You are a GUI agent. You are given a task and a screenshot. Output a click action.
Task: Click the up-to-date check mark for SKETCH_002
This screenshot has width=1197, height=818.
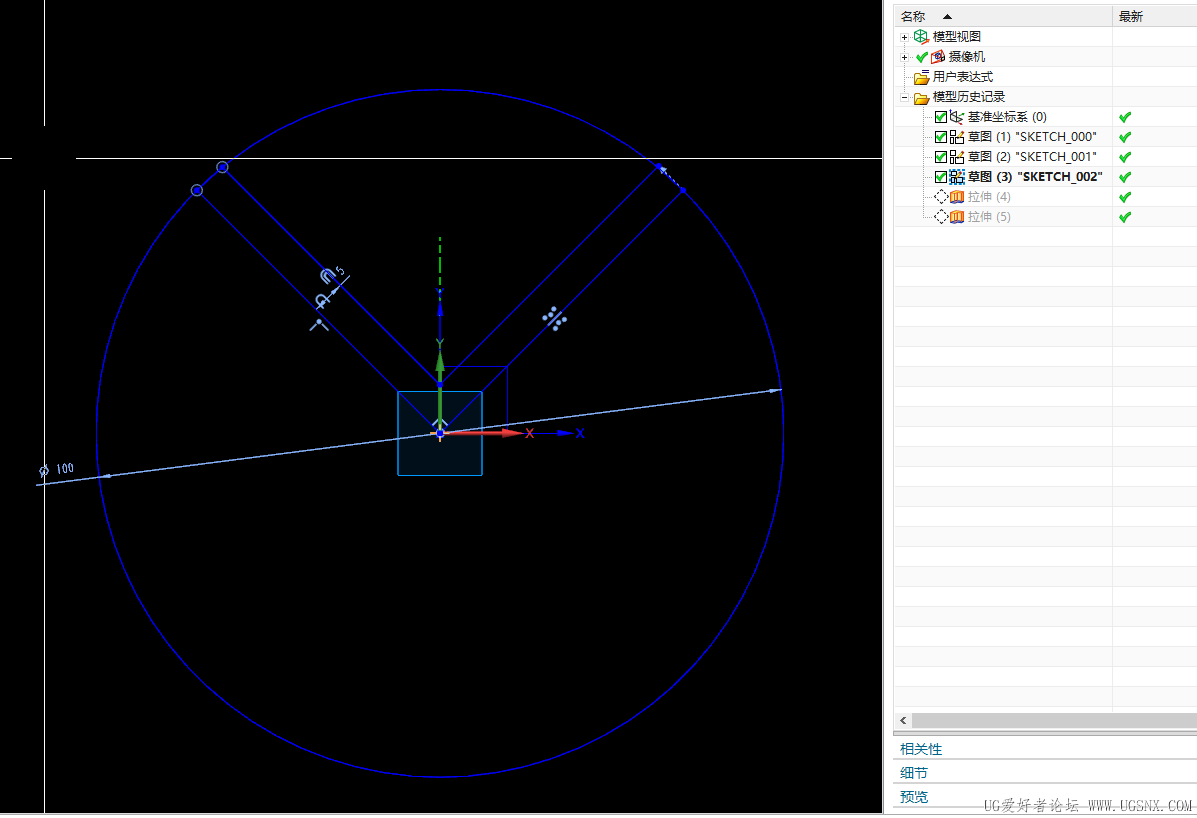tap(1124, 177)
